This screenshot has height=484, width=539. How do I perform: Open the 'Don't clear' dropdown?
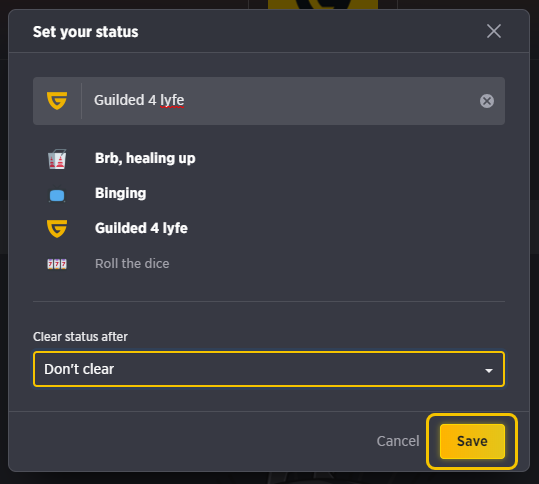(269, 369)
